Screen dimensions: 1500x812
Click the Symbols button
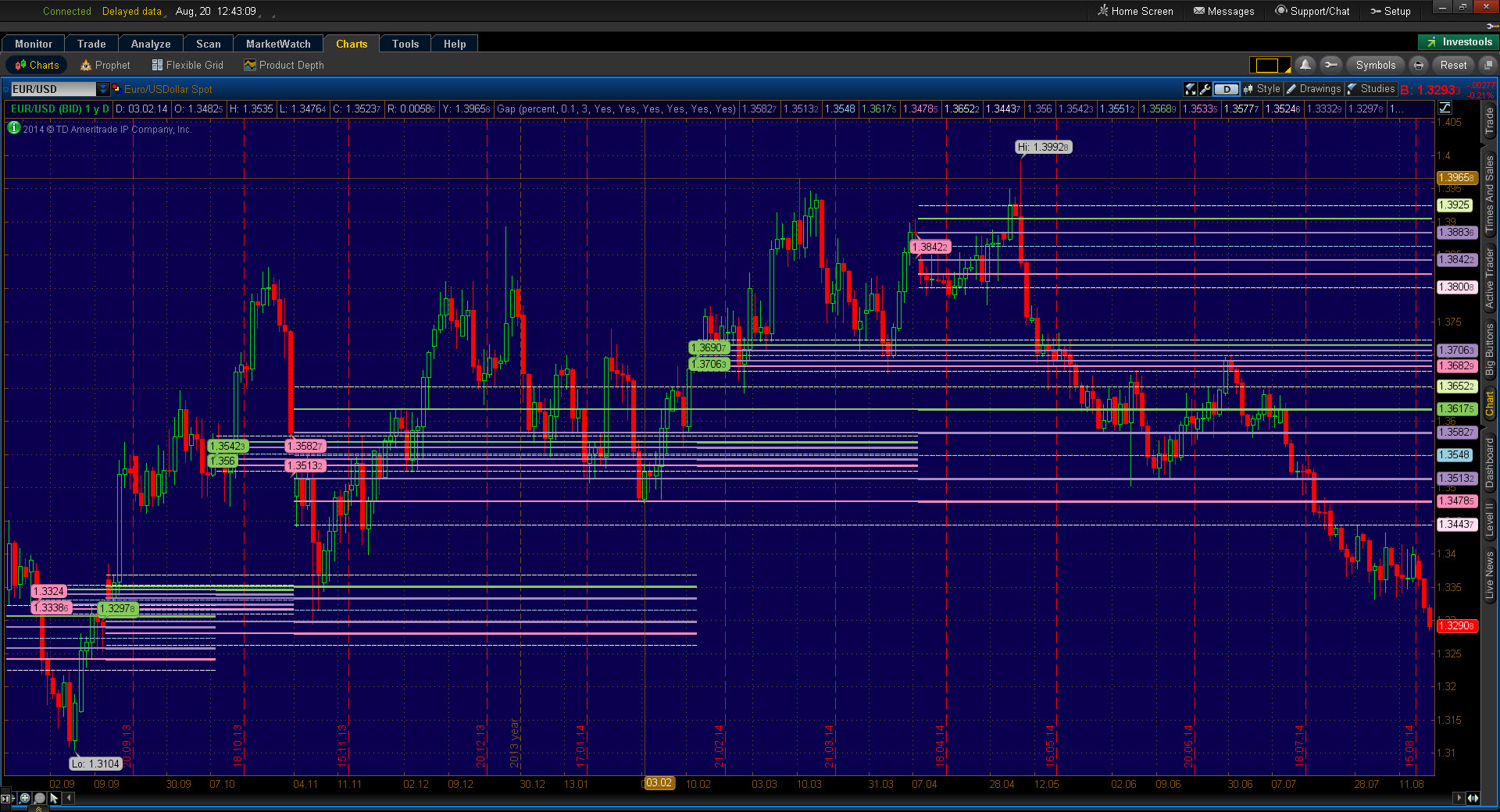pos(1375,65)
